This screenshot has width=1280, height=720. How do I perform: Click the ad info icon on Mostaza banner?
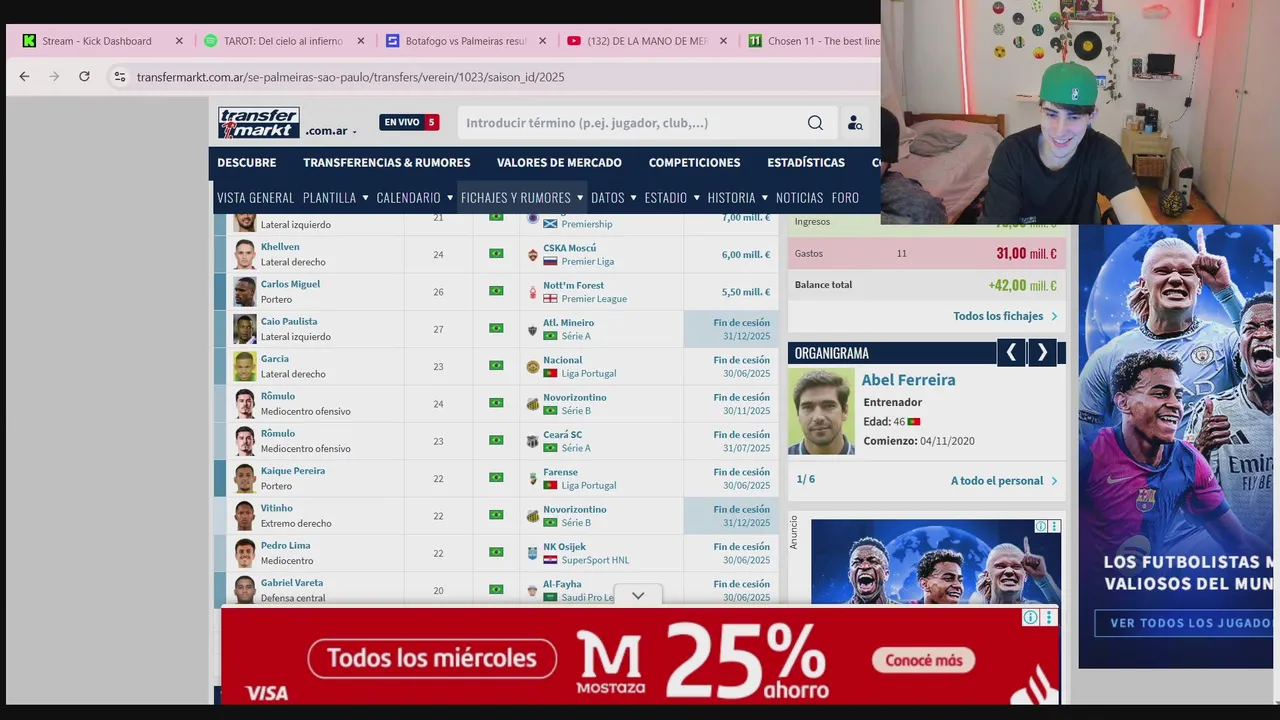click(x=1030, y=618)
